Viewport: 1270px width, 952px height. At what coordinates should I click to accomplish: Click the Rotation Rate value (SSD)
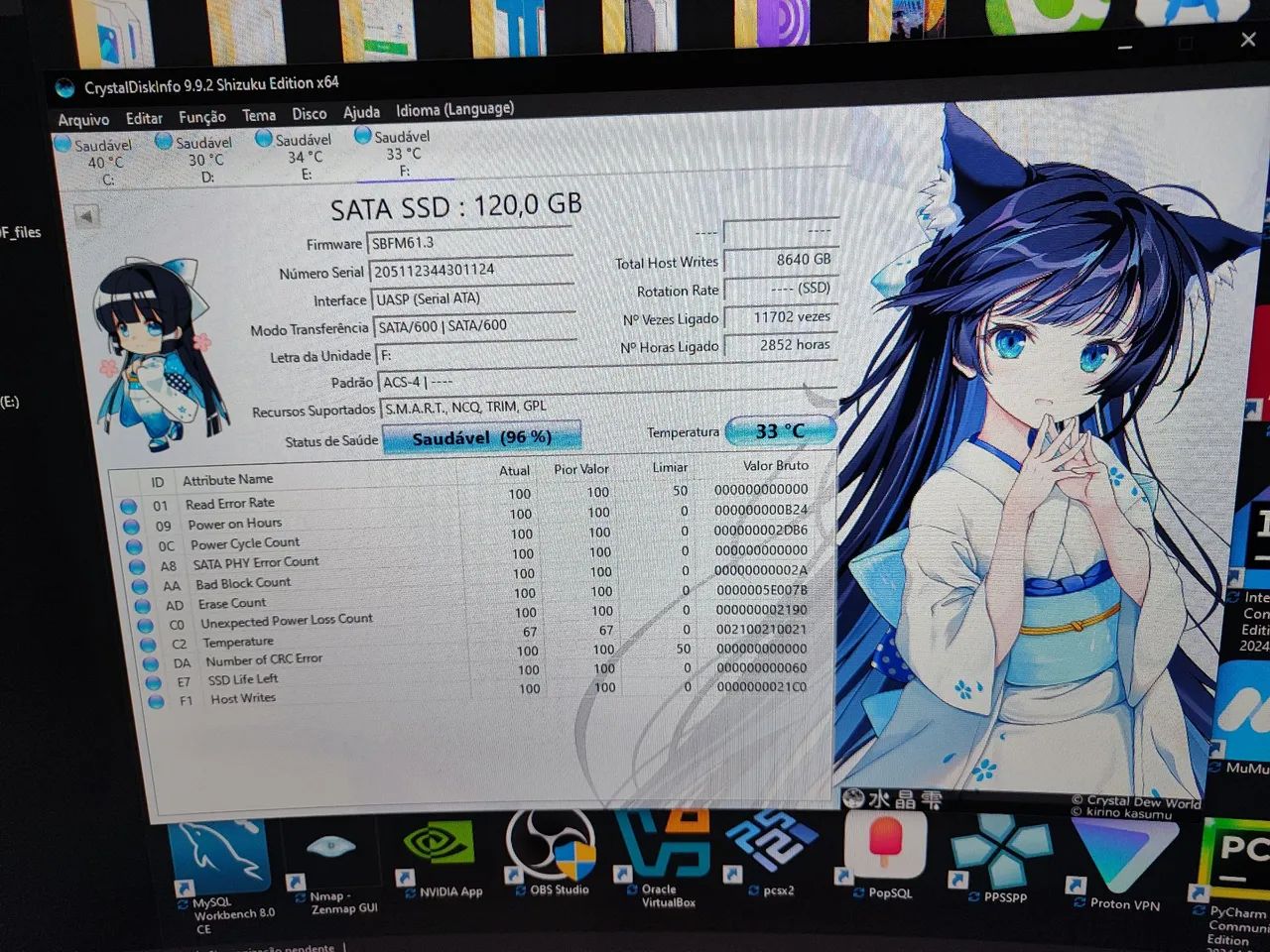click(781, 289)
